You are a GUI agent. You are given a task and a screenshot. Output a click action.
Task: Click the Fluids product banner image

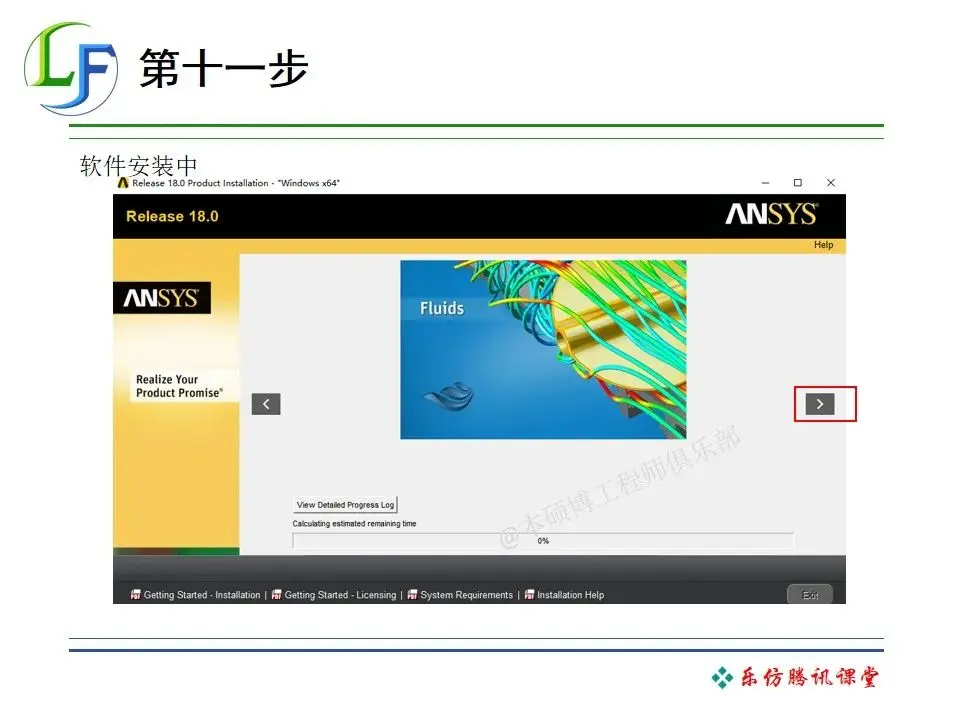pos(543,350)
